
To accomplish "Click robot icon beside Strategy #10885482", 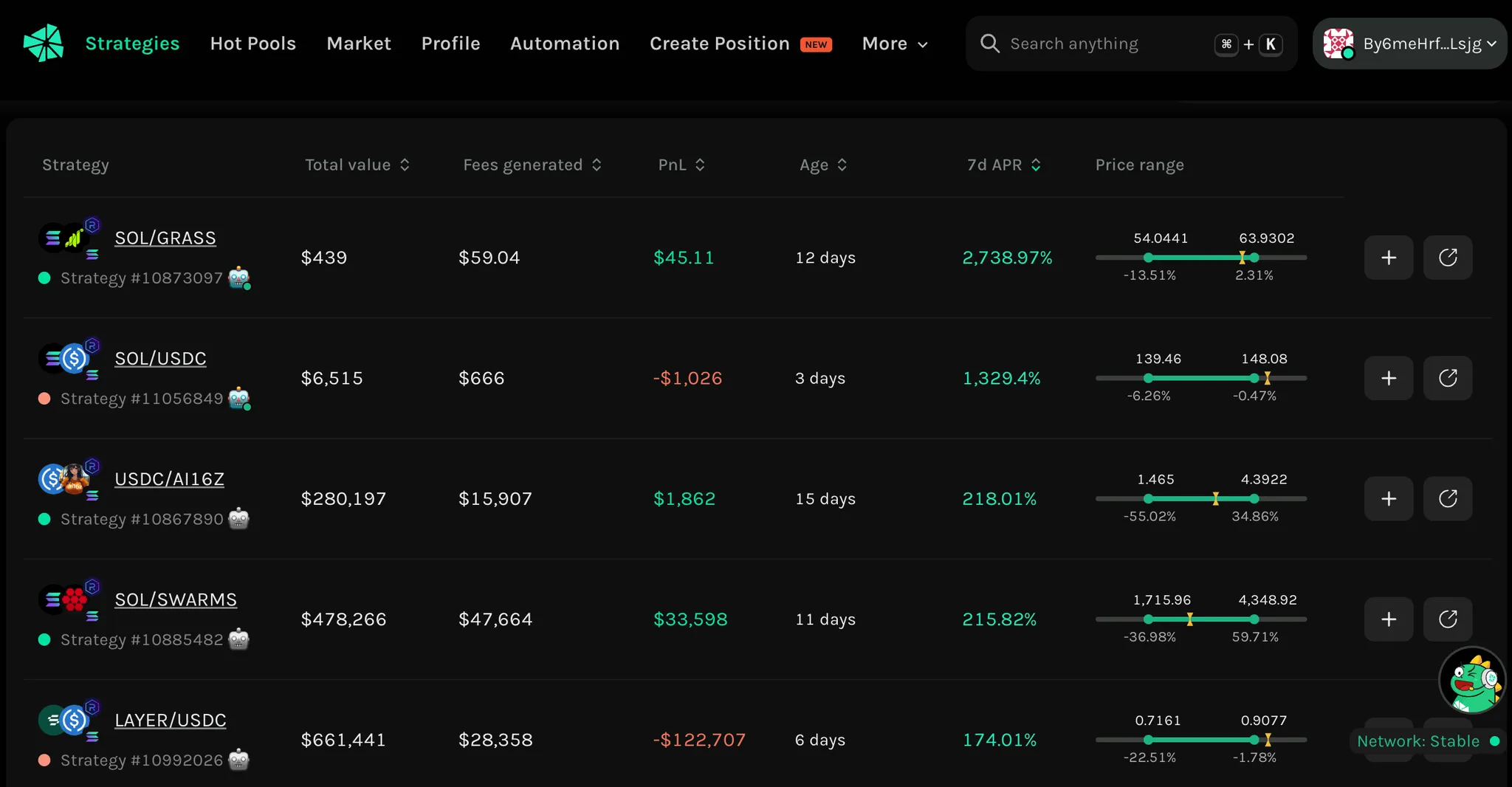I will [x=238, y=639].
